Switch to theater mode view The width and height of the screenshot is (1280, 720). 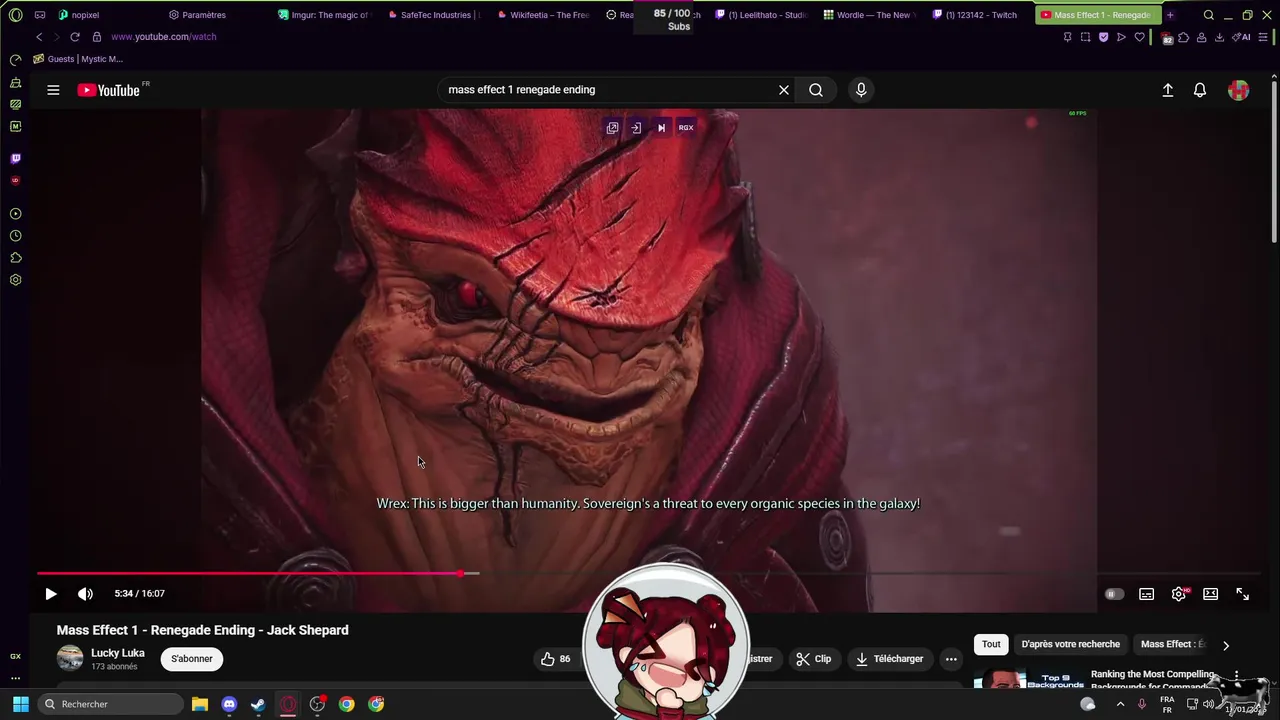[1211, 594]
